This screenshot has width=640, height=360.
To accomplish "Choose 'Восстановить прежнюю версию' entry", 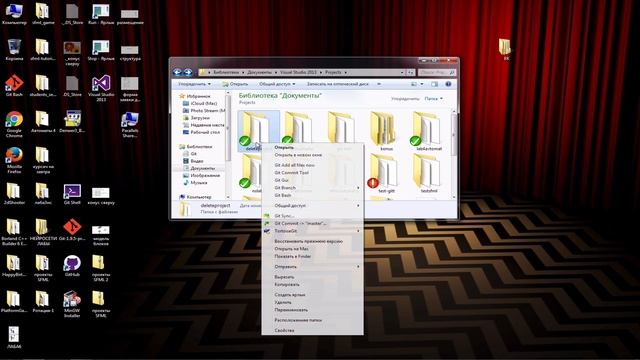I will (312, 241).
